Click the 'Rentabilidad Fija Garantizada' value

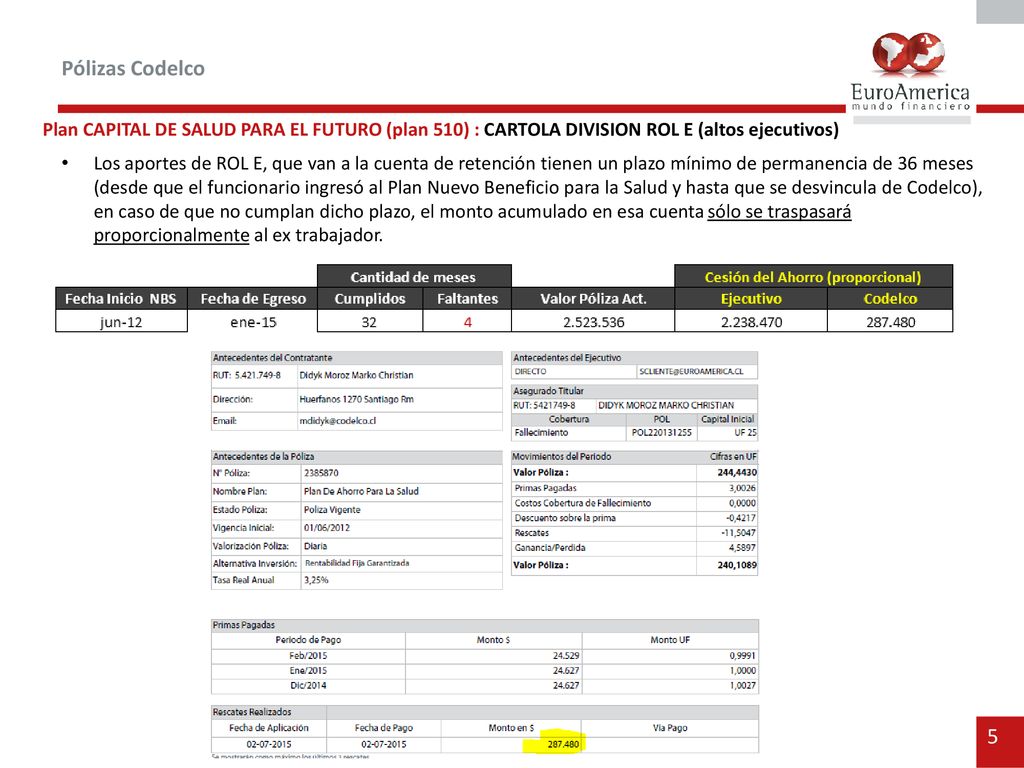click(x=357, y=563)
